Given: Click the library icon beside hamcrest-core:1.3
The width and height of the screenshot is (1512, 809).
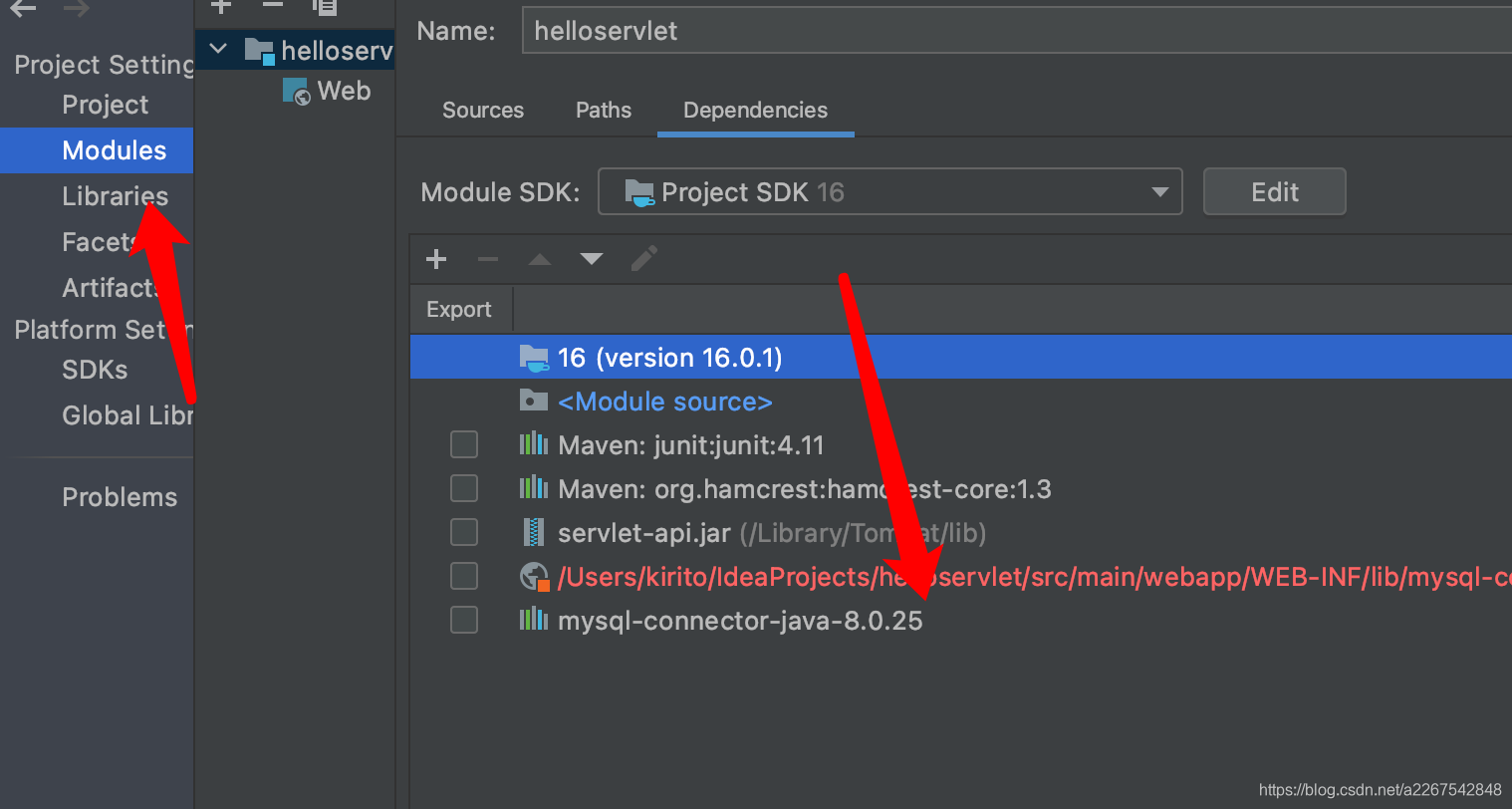Looking at the screenshot, I should tap(534, 488).
